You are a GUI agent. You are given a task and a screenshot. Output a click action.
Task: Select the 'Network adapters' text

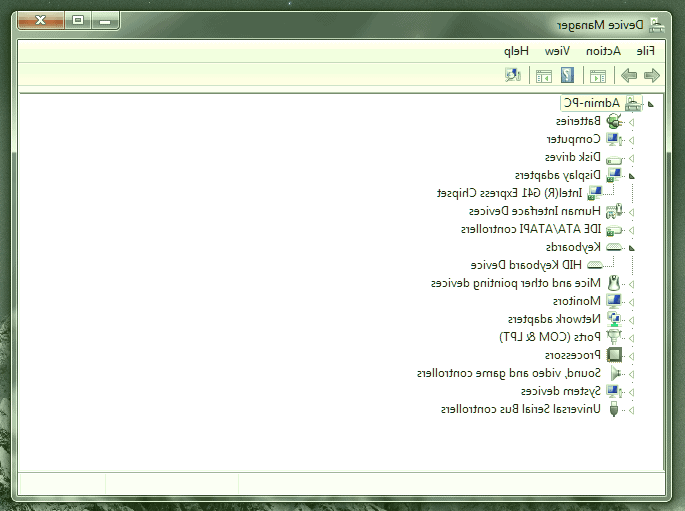[x=554, y=319]
